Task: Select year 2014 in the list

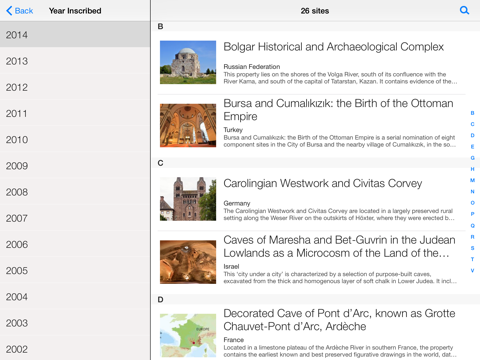Action: click(75, 35)
